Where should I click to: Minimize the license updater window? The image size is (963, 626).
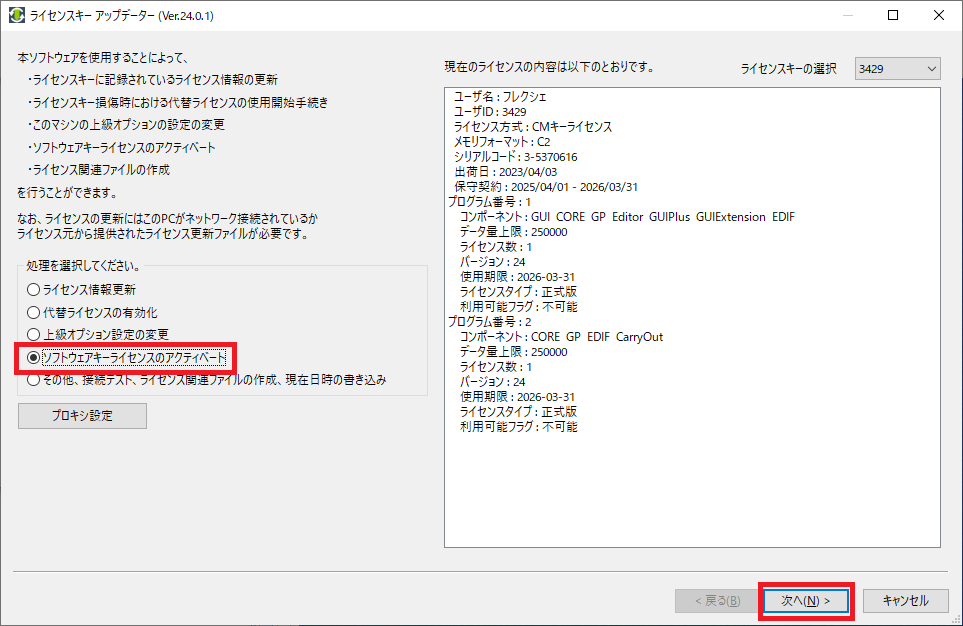click(846, 16)
